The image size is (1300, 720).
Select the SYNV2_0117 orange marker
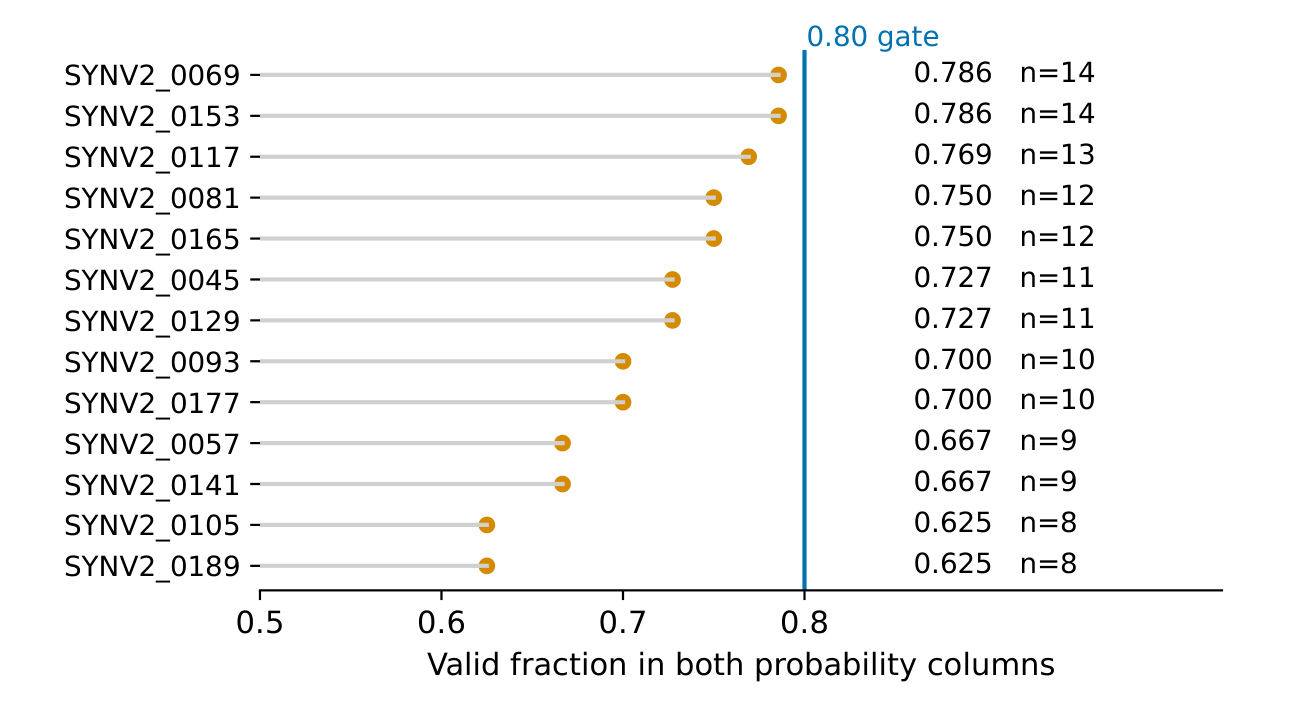tap(748, 157)
